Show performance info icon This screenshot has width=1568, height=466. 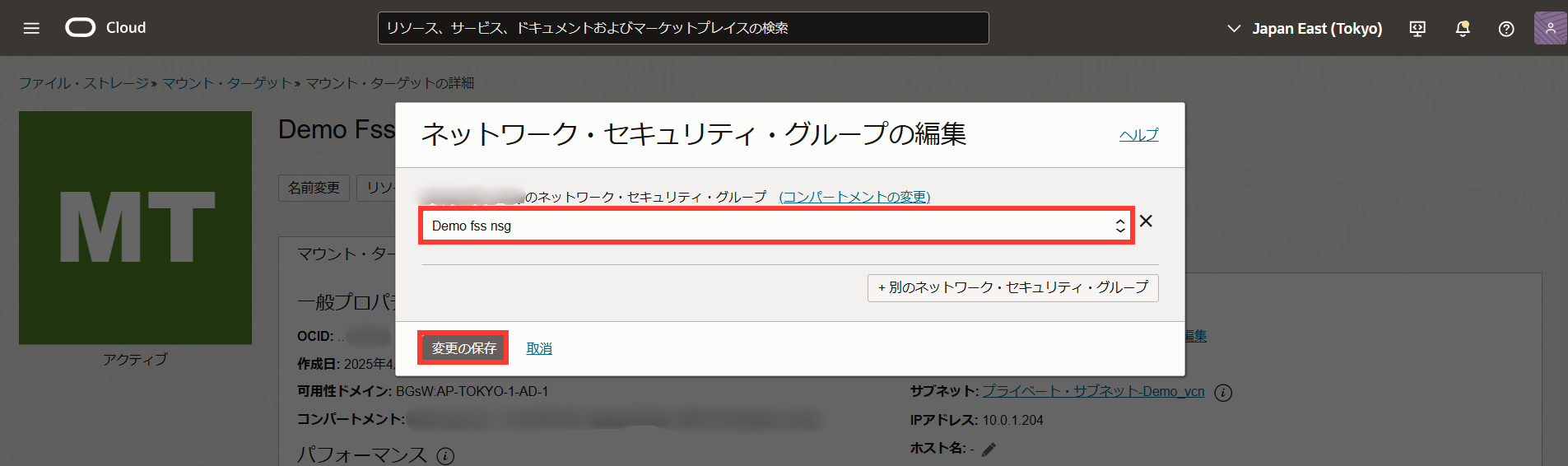445,456
